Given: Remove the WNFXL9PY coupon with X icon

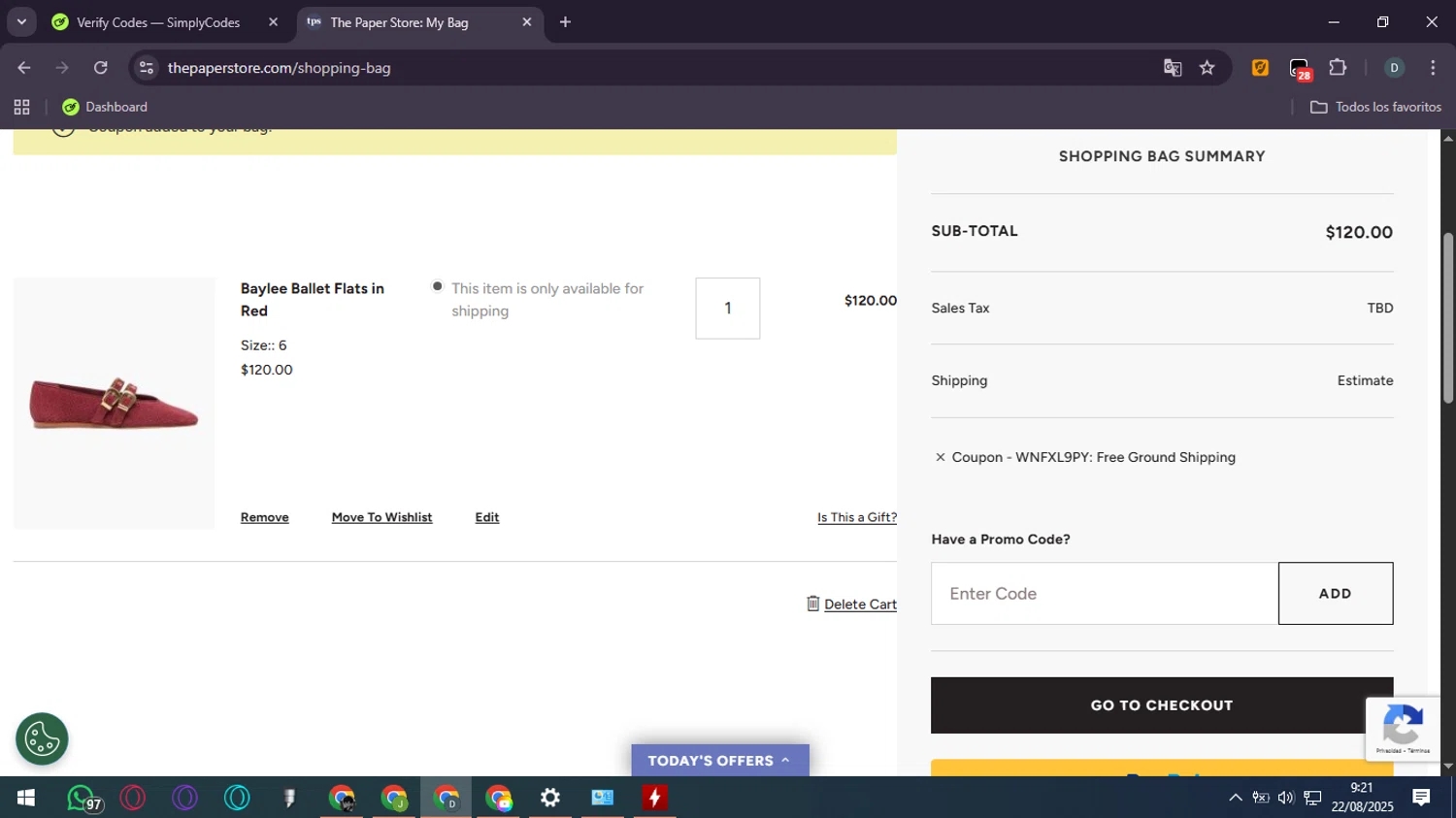Looking at the screenshot, I should (940, 457).
